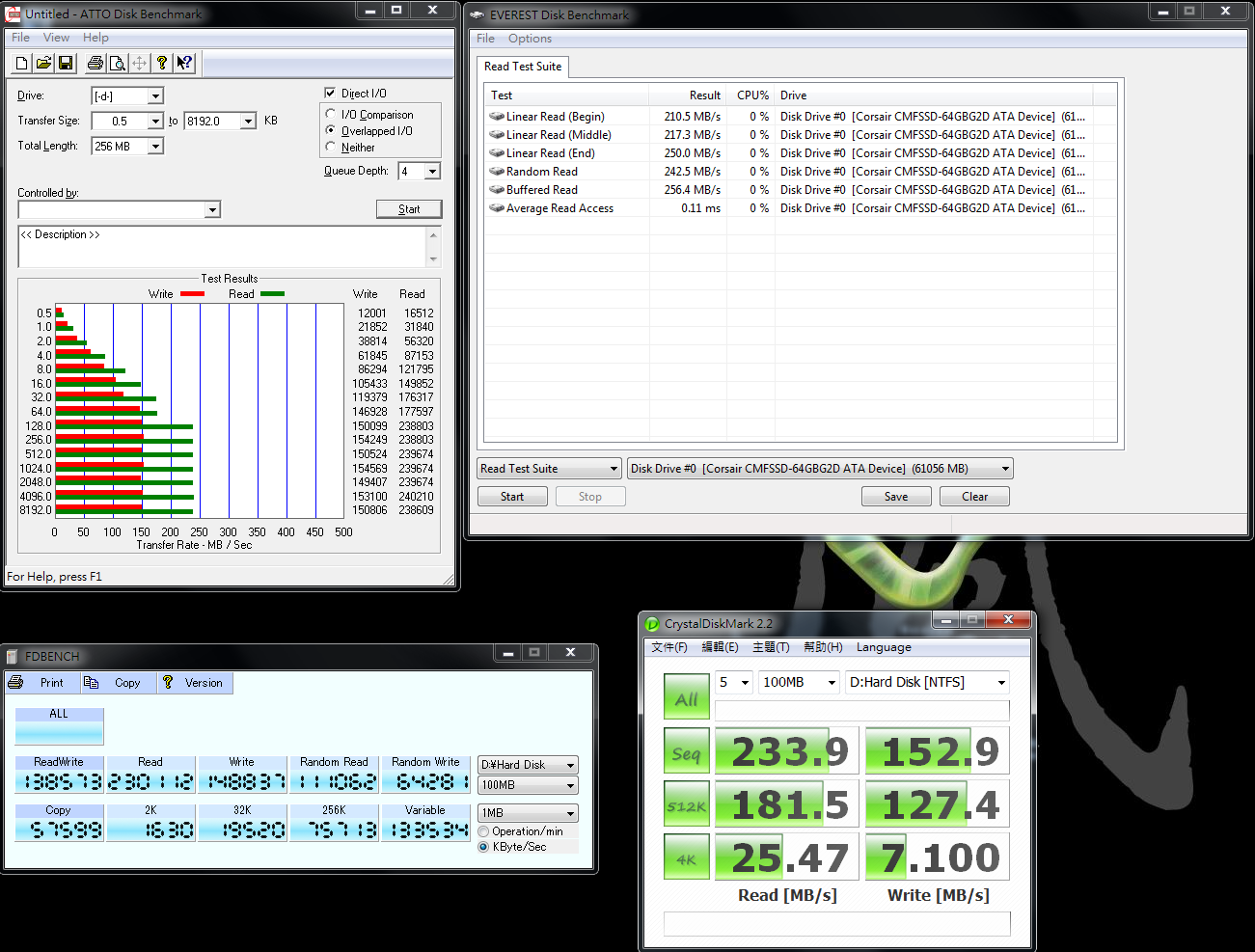Select I/O Comparison radio button
Image resolution: width=1255 pixels, height=952 pixels.
pyautogui.click(x=331, y=114)
